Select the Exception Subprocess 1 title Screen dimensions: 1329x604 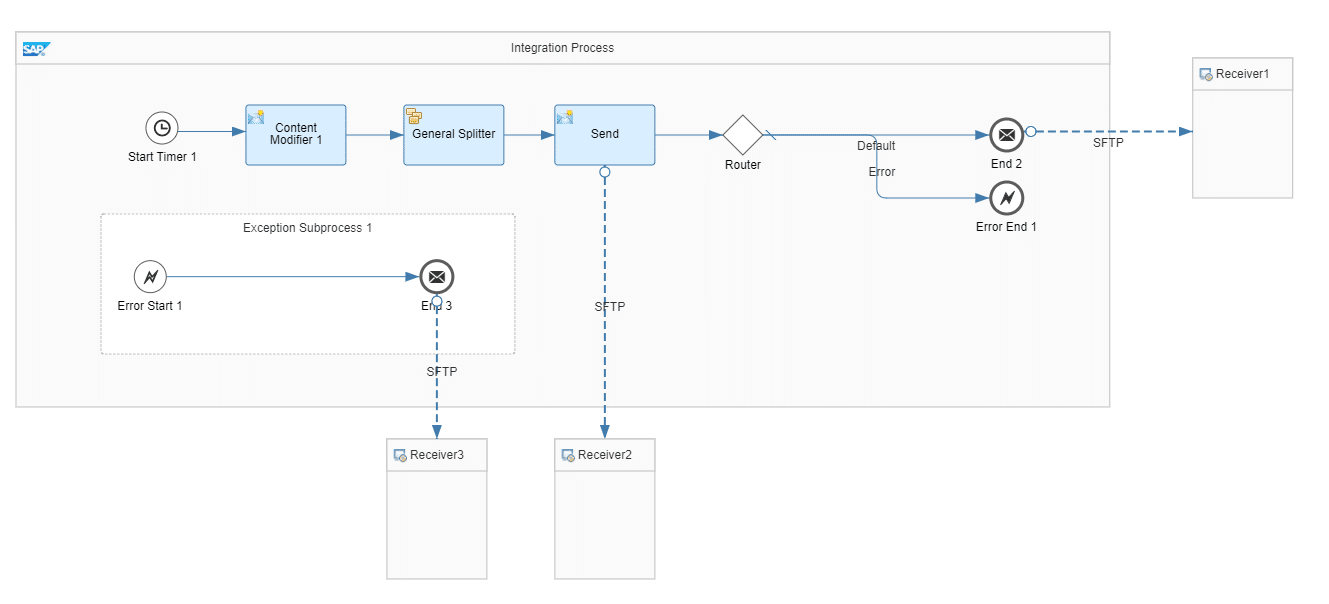[307, 228]
